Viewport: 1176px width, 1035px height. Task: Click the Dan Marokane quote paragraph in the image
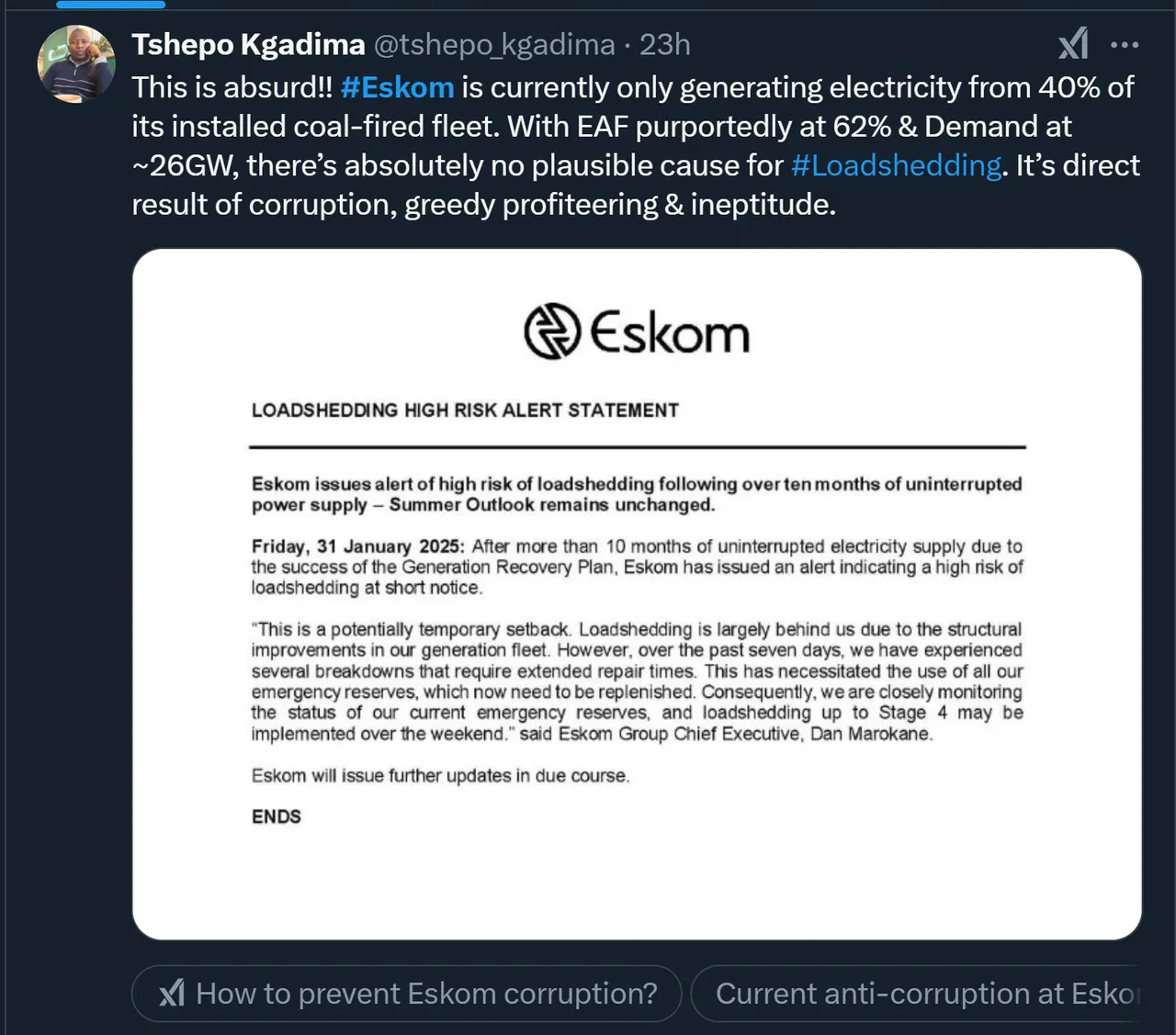637,681
